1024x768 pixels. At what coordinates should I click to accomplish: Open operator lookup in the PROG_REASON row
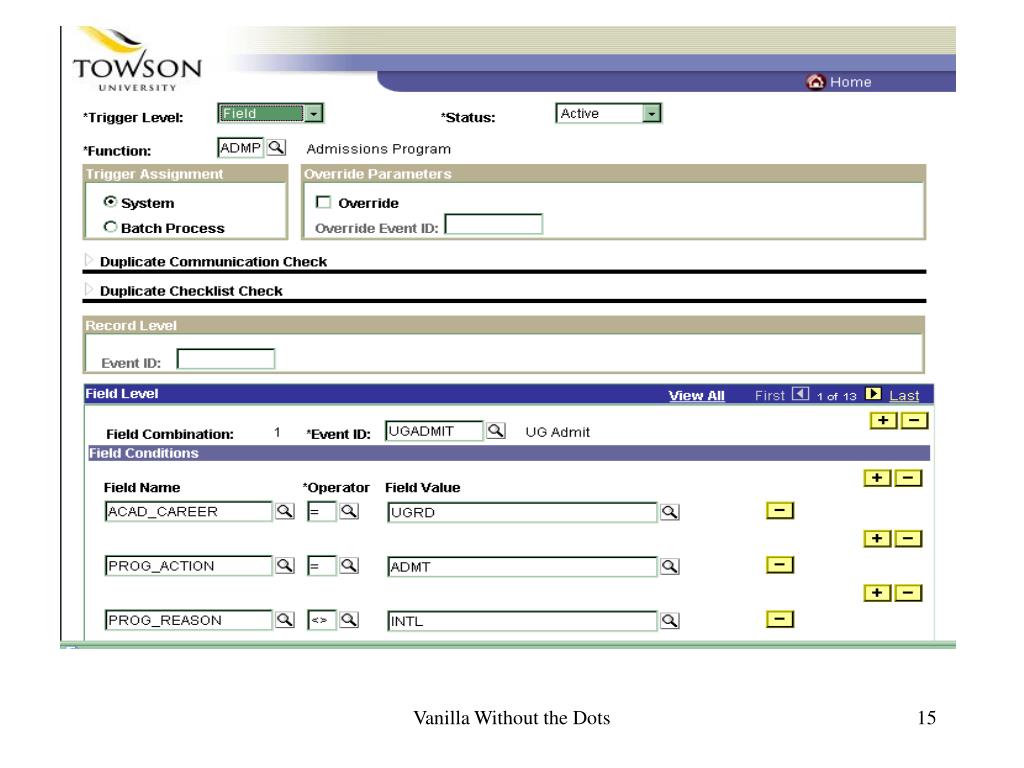pos(349,619)
